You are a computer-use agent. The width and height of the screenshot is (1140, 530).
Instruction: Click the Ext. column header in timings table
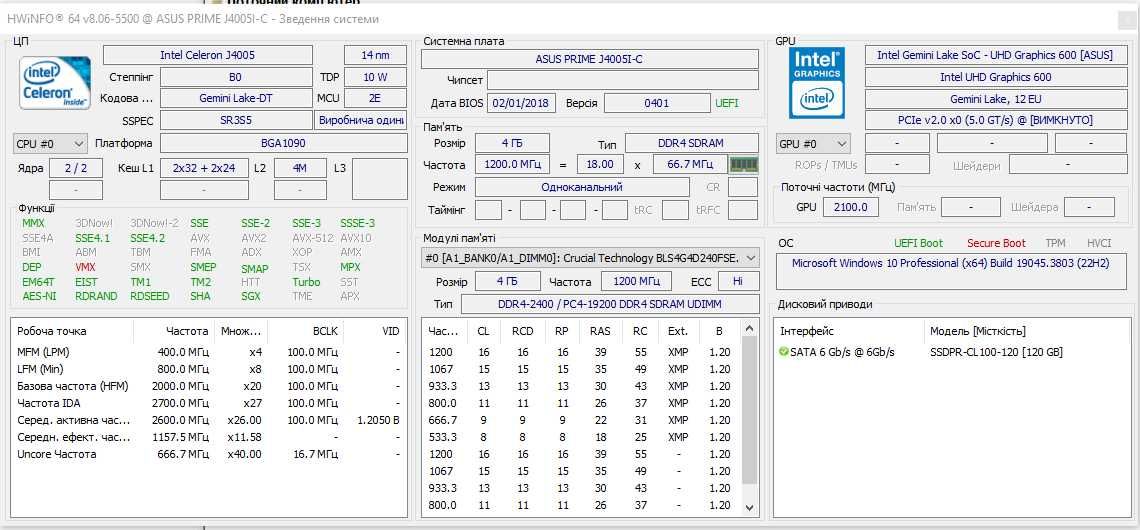click(678, 331)
